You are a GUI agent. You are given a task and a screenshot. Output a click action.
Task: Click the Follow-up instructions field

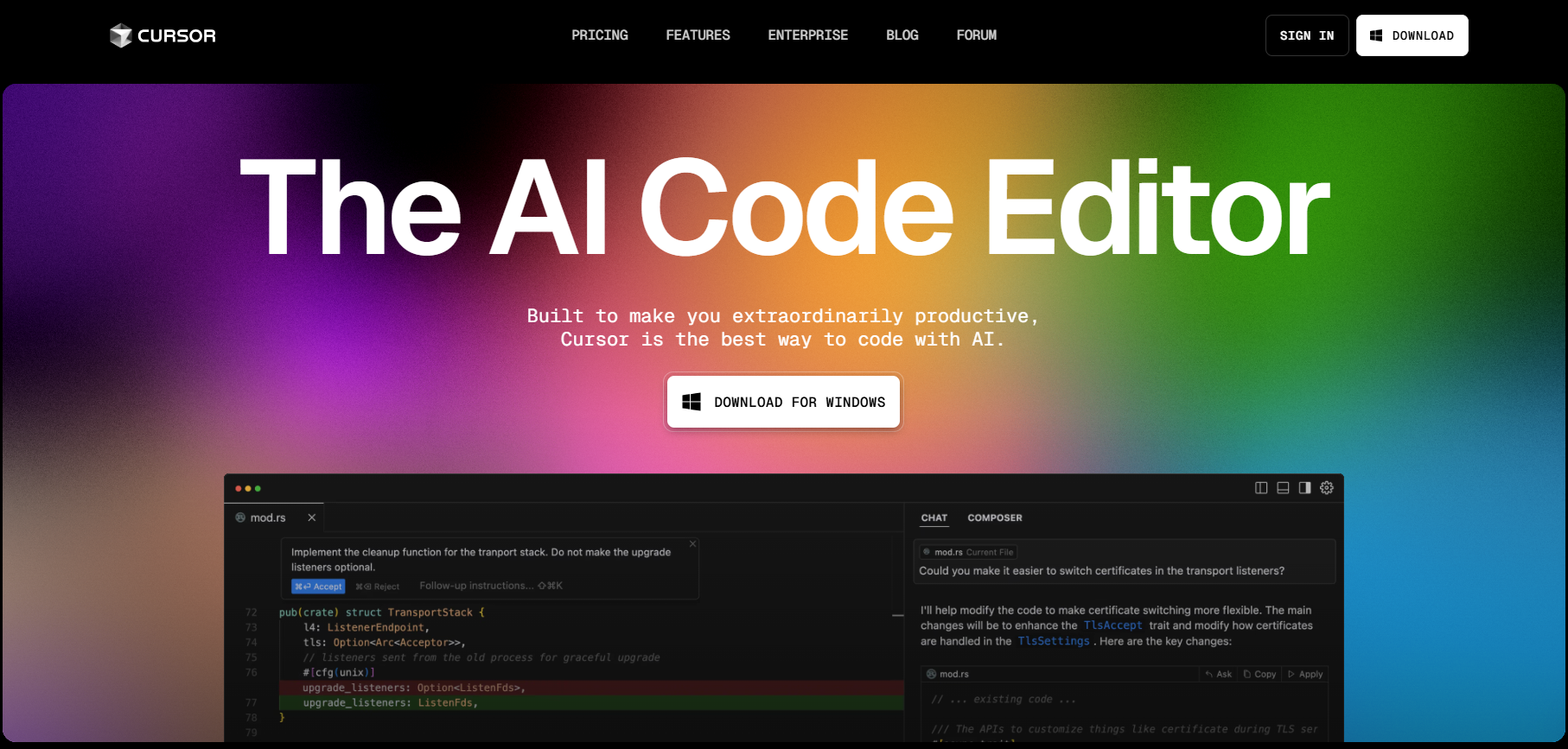(x=491, y=586)
